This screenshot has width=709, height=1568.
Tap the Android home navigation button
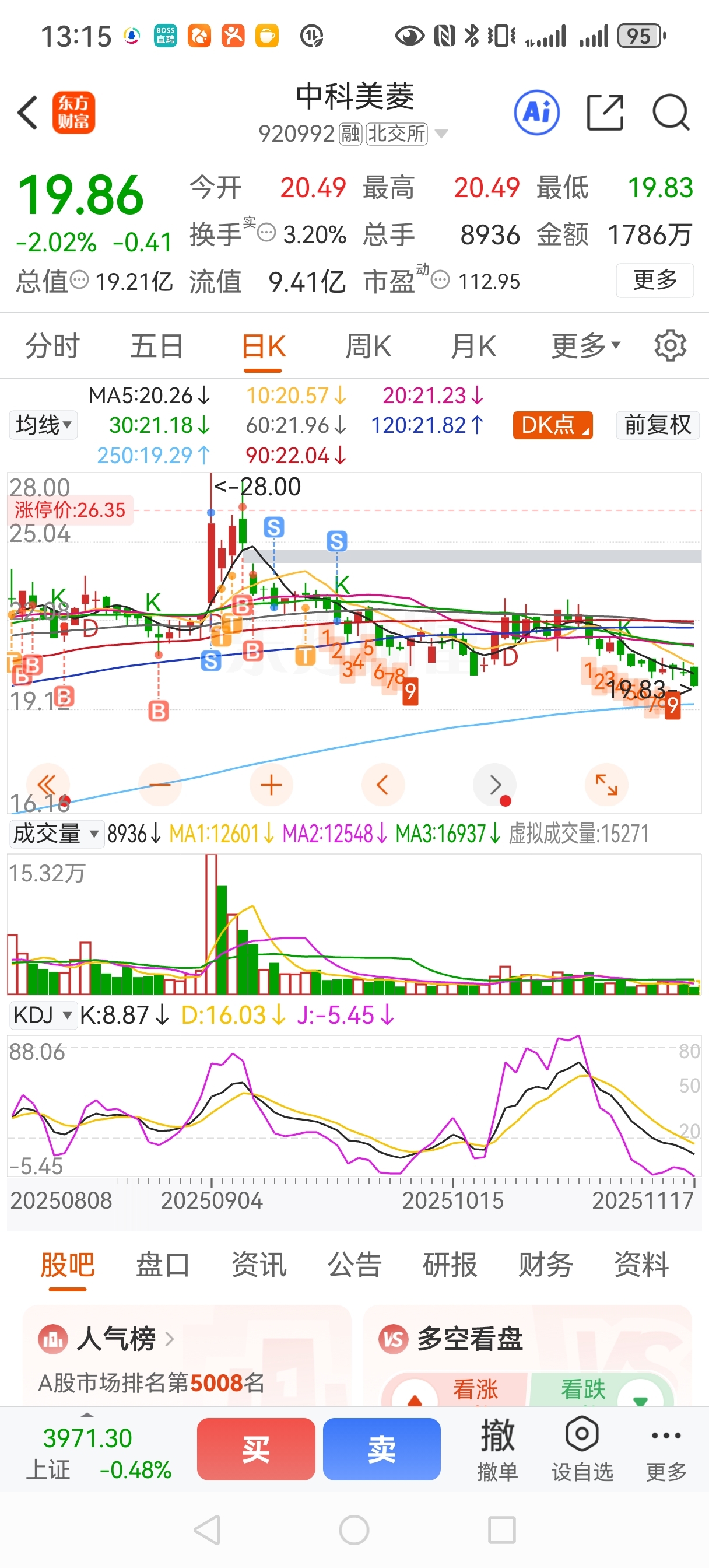point(354,1529)
